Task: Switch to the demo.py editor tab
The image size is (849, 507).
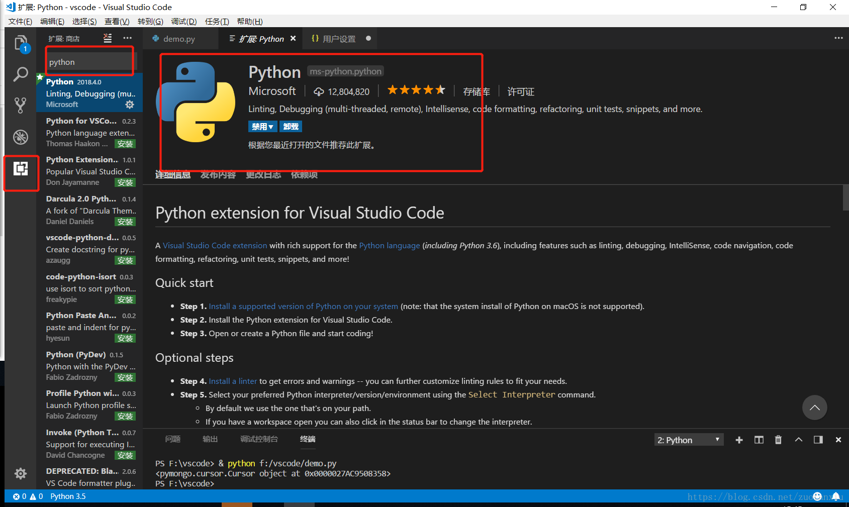Action: [x=180, y=38]
